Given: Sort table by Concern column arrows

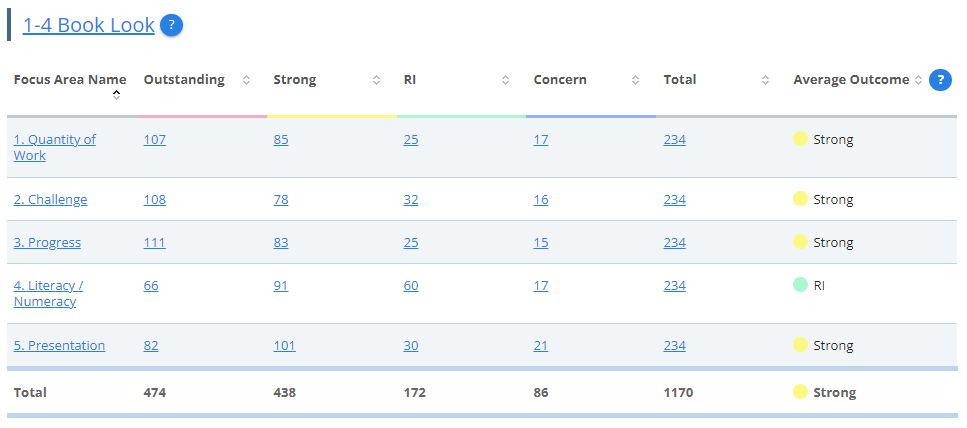Looking at the screenshot, I should click(x=636, y=80).
